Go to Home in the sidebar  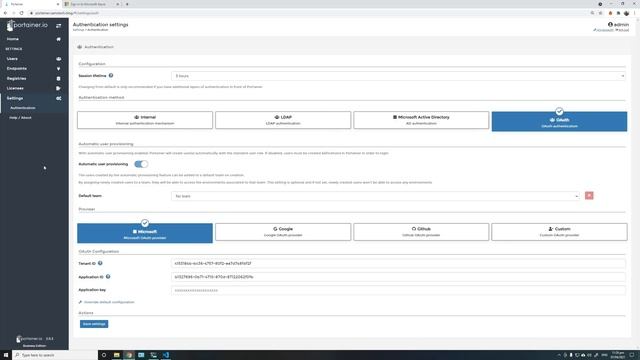pos(13,39)
